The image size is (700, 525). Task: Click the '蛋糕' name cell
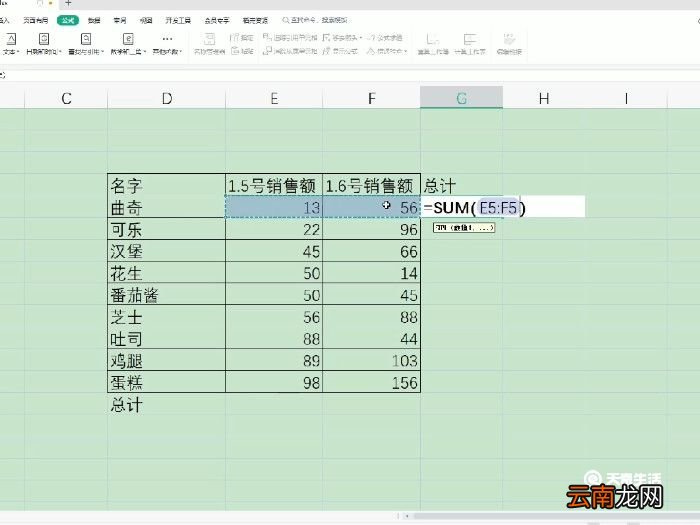[167, 382]
